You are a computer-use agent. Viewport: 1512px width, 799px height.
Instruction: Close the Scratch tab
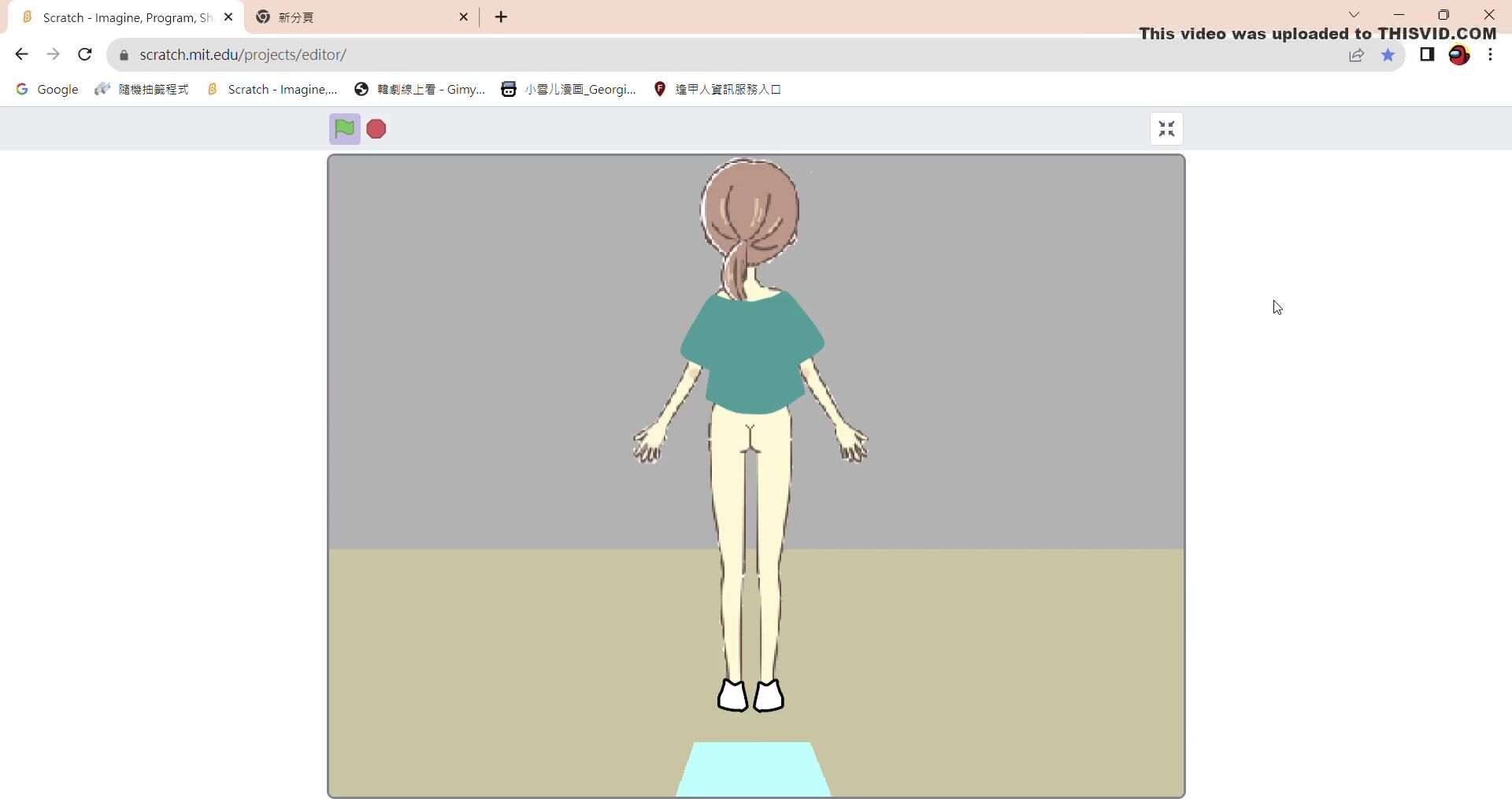[228, 17]
